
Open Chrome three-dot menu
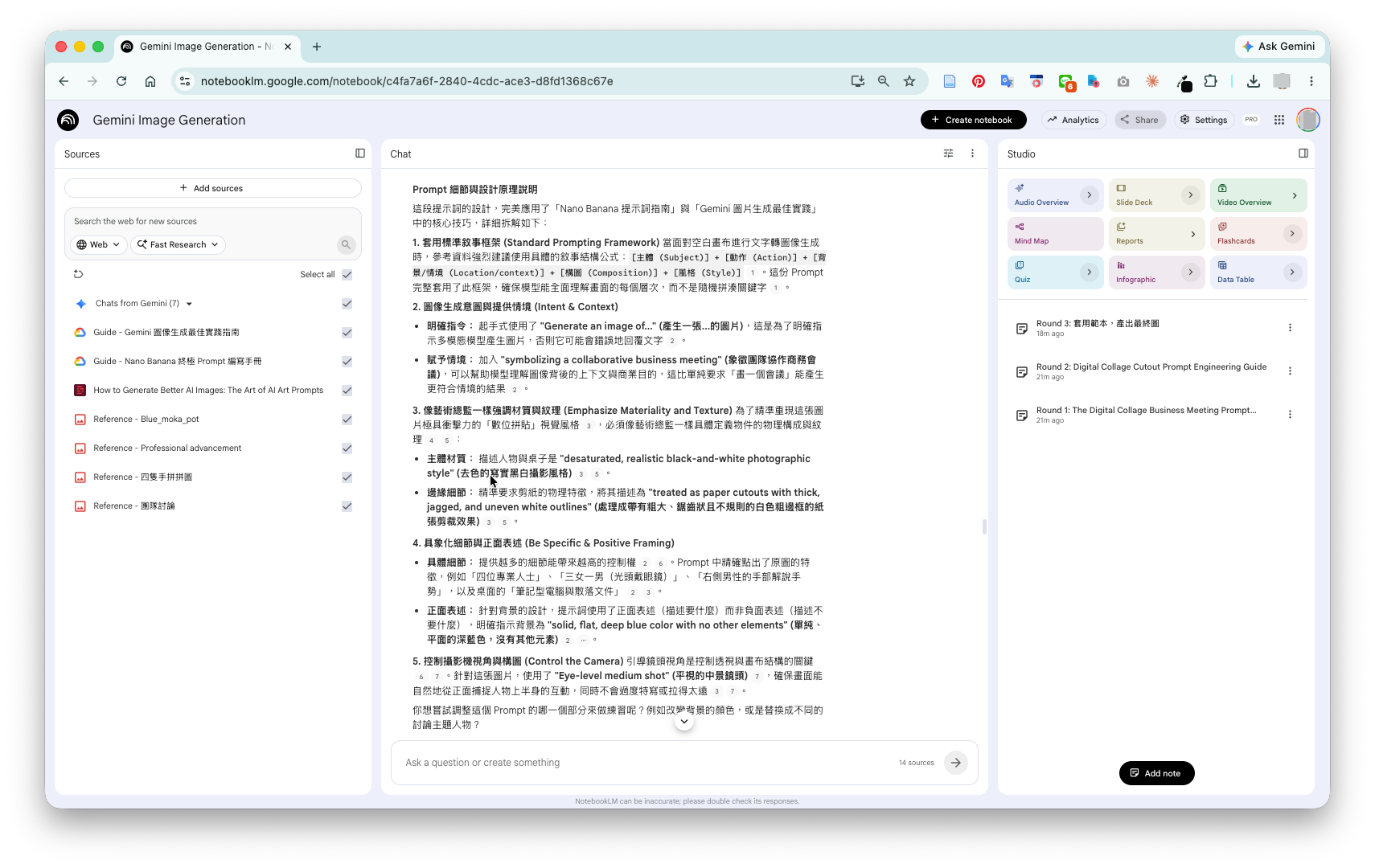click(x=1311, y=81)
